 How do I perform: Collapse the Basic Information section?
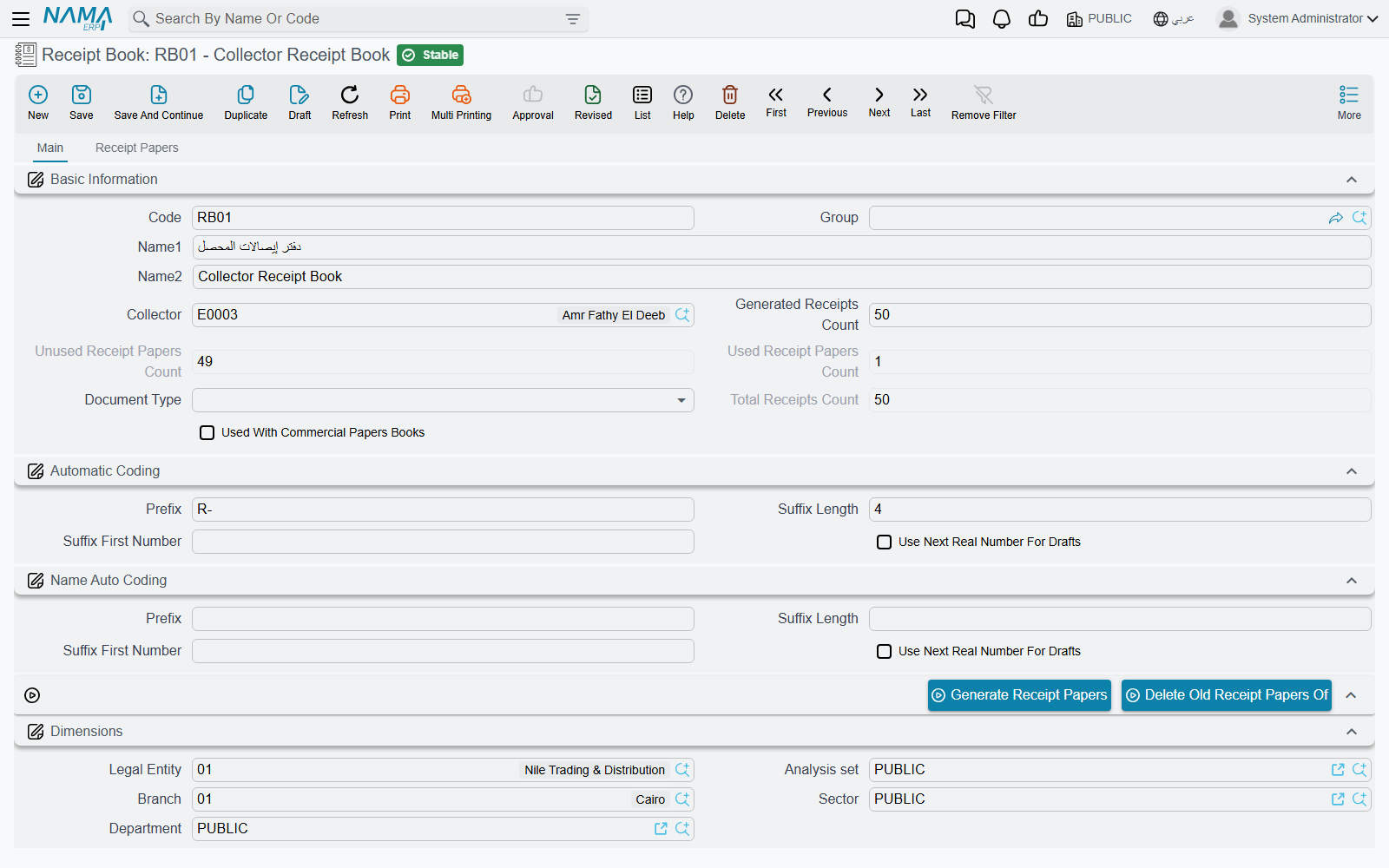point(1352,180)
